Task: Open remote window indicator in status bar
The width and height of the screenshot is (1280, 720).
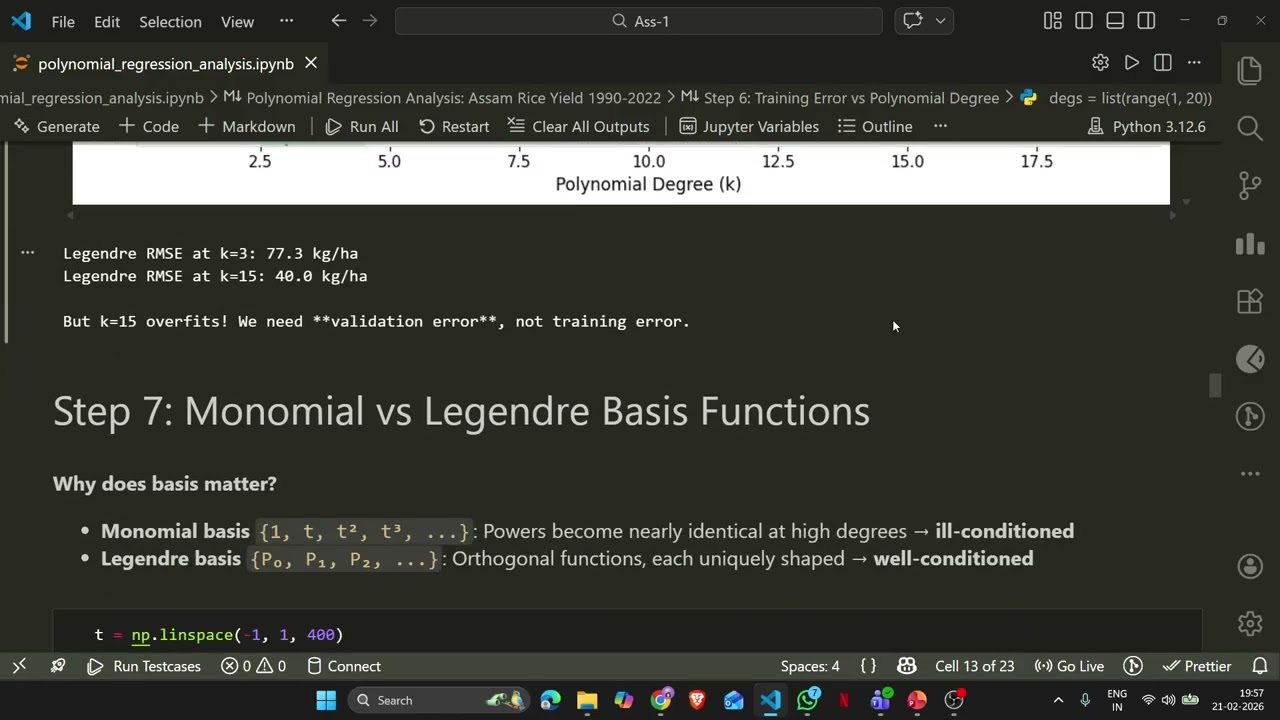Action: coord(18,666)
